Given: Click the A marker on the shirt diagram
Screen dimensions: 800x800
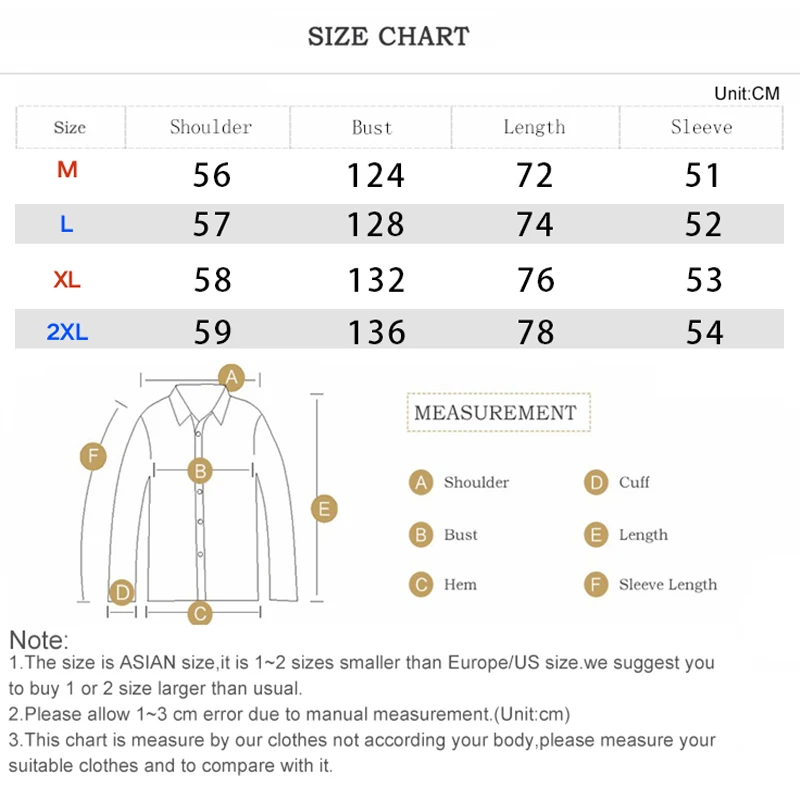Looking at the screenshot, I should point(232,377).
